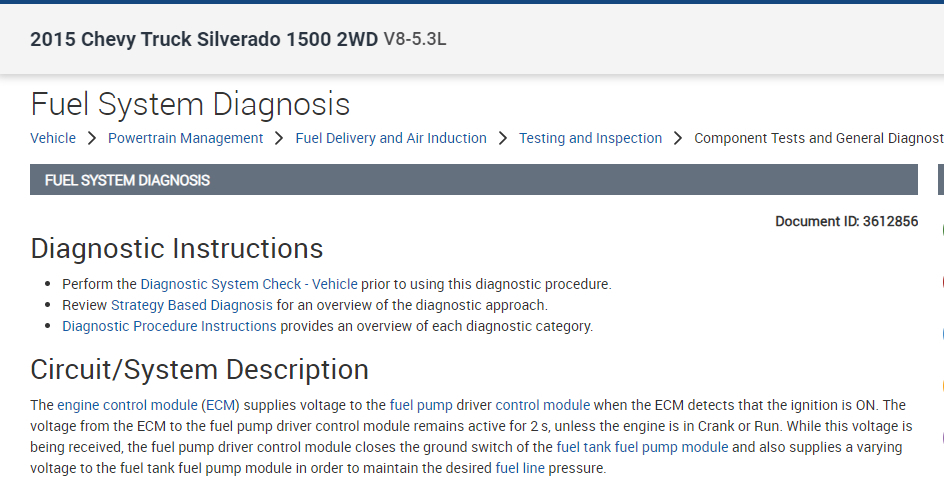Viewport: 944px width, 494px height.
Task: Navigate to Fuel Delivery and Air Induction
Action: (391, 138)
